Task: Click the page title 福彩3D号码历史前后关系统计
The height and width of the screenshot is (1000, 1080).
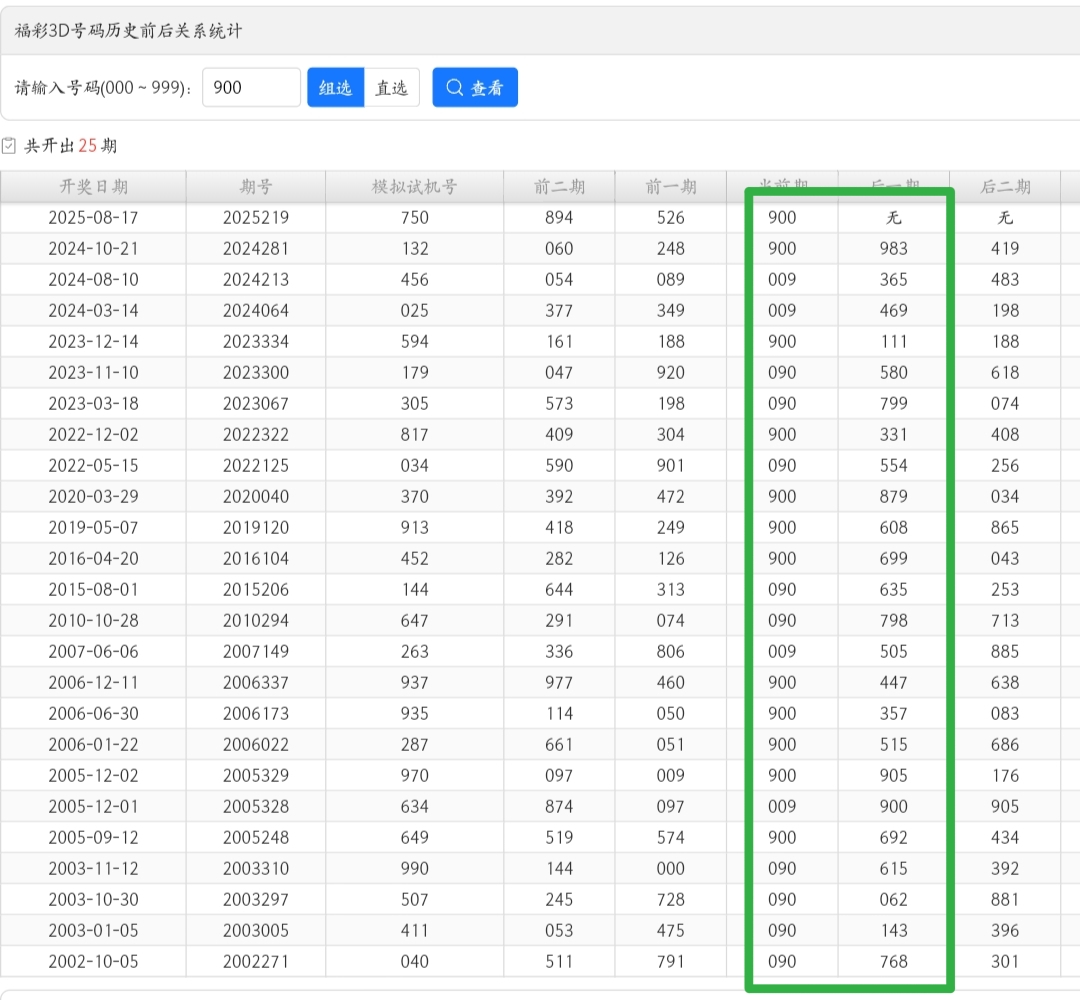Action: click(x=129, y=31)
